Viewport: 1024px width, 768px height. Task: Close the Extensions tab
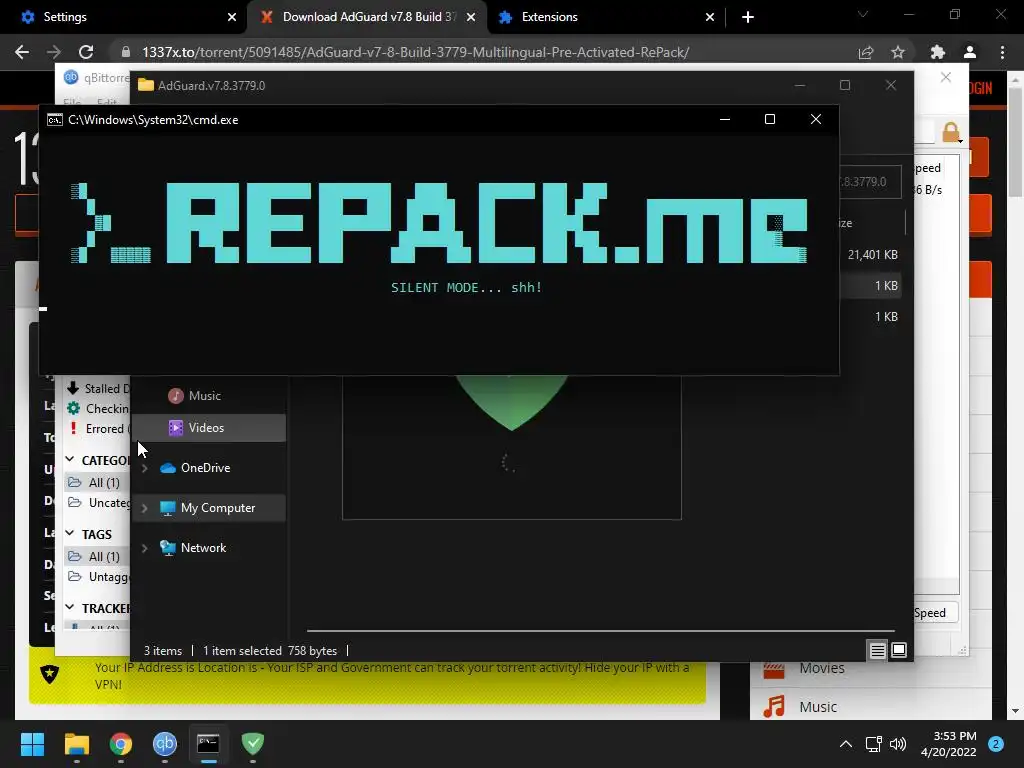point(710,17)
